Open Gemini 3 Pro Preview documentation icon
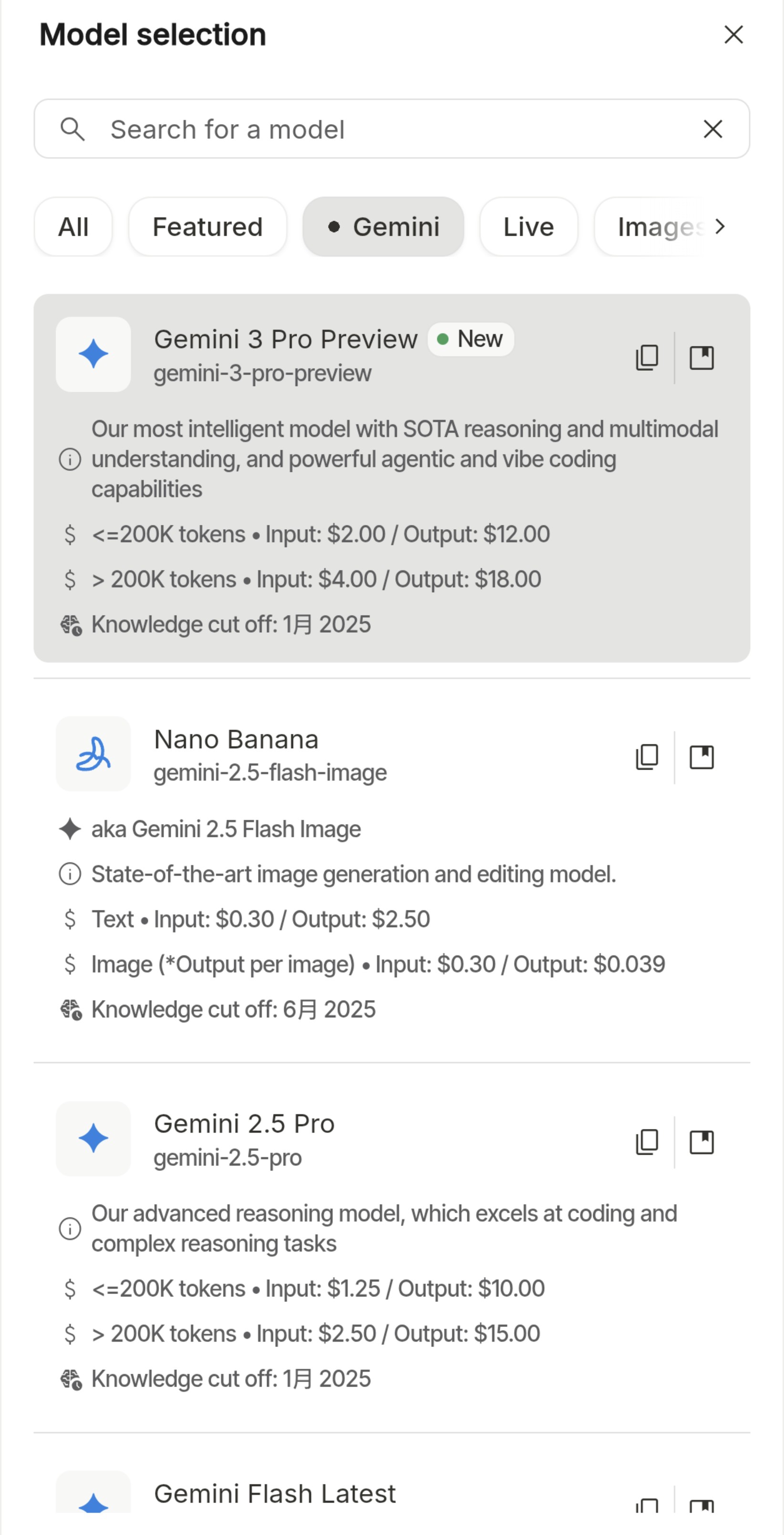Viewport: 784px width, 1535px height. tap(701, 357)
